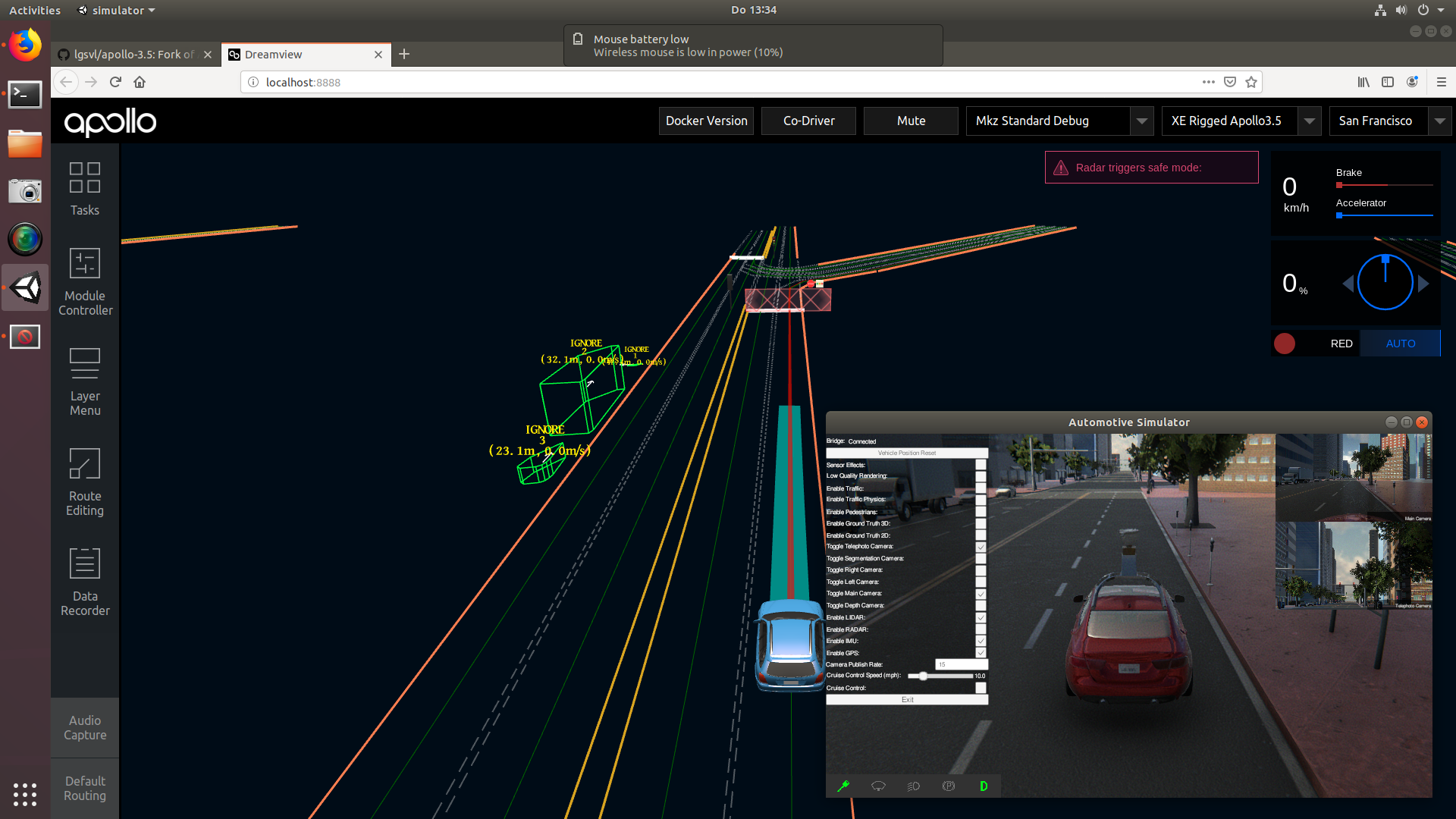Enable Low Quality Rendering checkbox
This screenshot has width=1456, height=819.
coord(981,476)
